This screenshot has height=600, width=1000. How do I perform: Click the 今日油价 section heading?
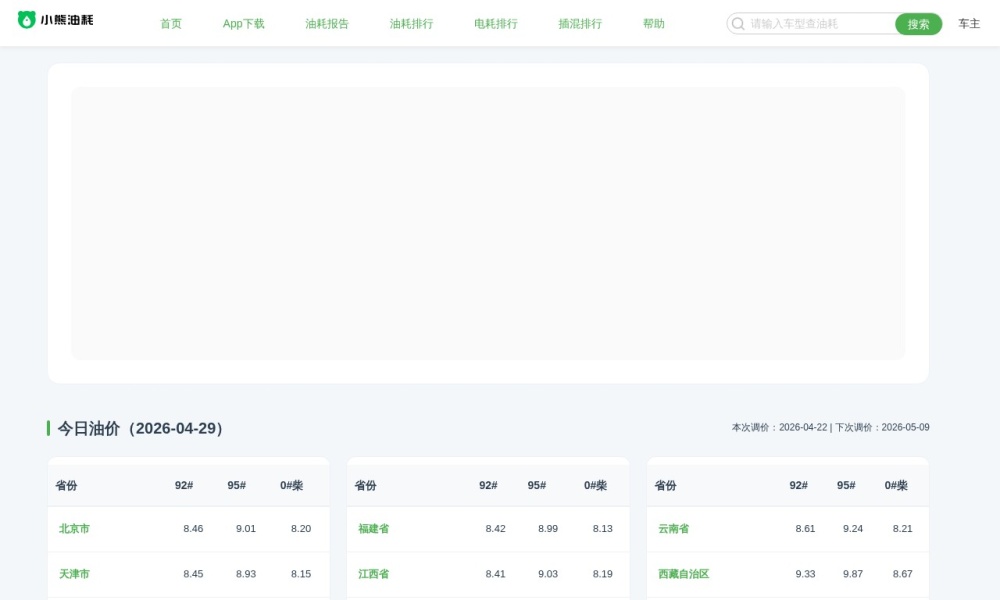click(x=142, y=428)
